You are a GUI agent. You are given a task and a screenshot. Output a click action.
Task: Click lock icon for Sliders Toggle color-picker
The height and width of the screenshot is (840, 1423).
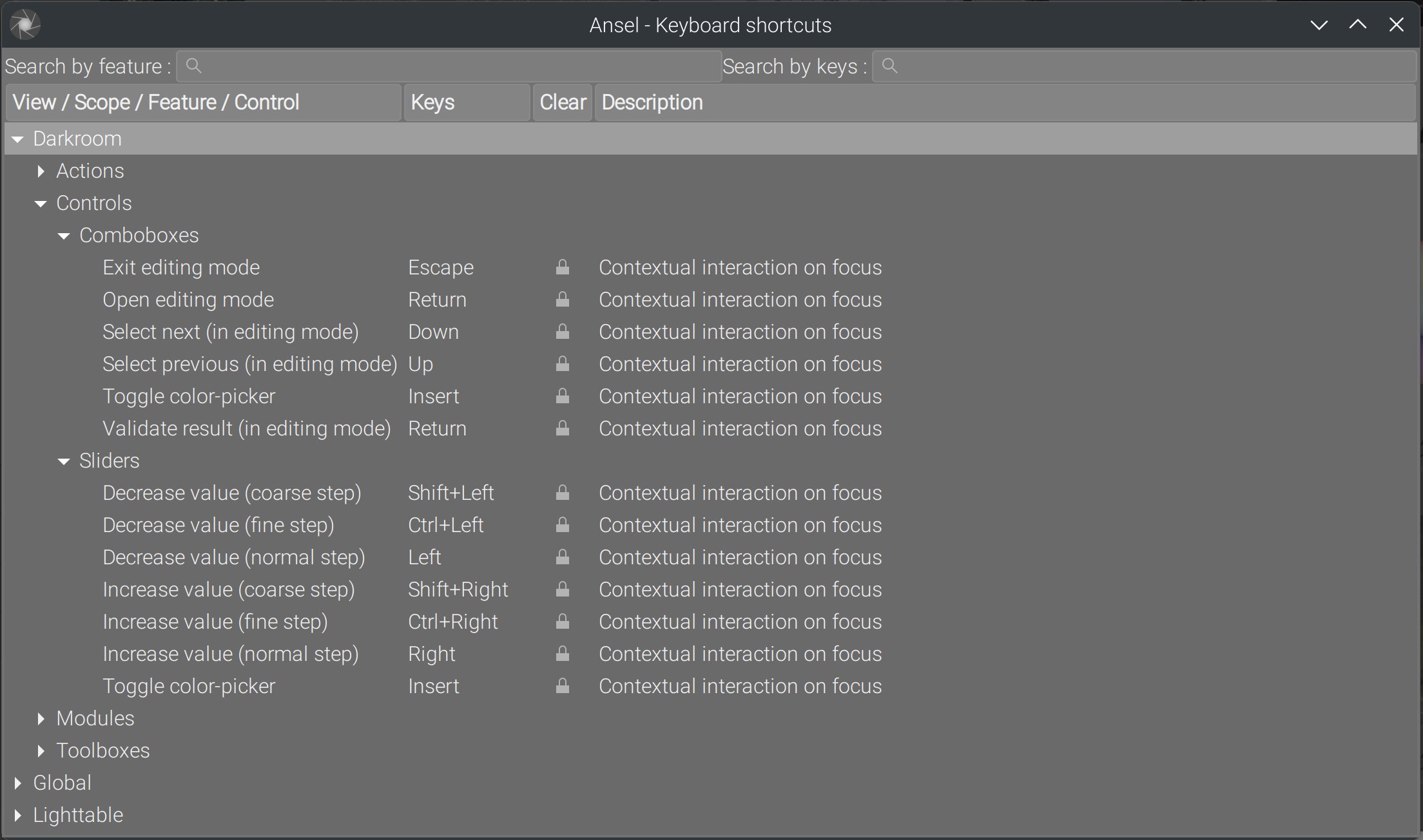click(563, 686)
